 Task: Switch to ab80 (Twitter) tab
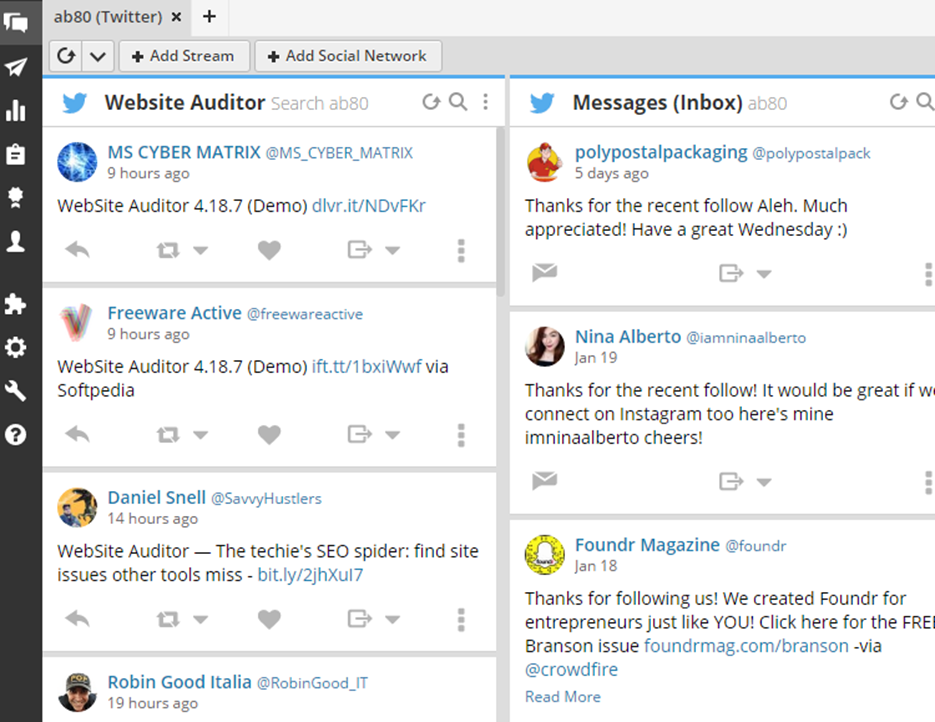(x=110, y=17)
